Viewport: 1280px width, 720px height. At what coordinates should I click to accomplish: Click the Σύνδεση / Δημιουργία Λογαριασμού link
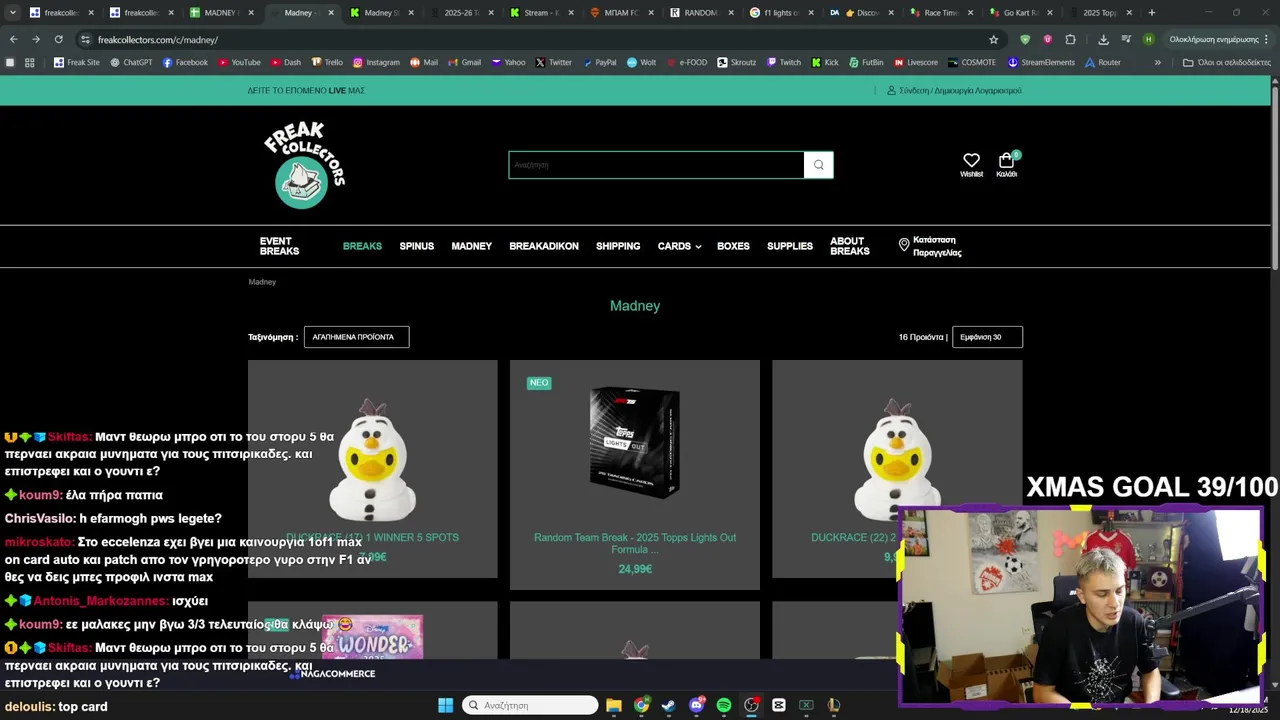point(953,90)
